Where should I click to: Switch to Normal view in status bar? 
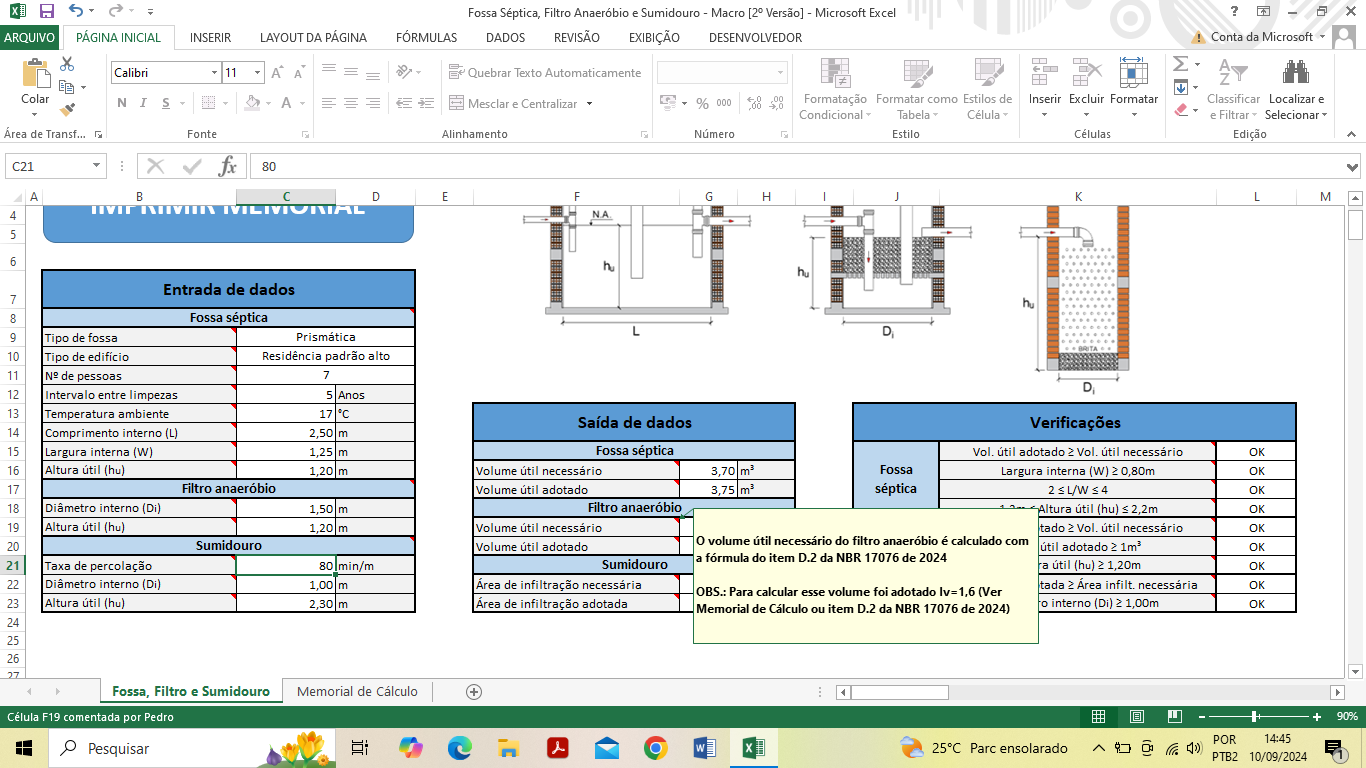click(1098, 716)
